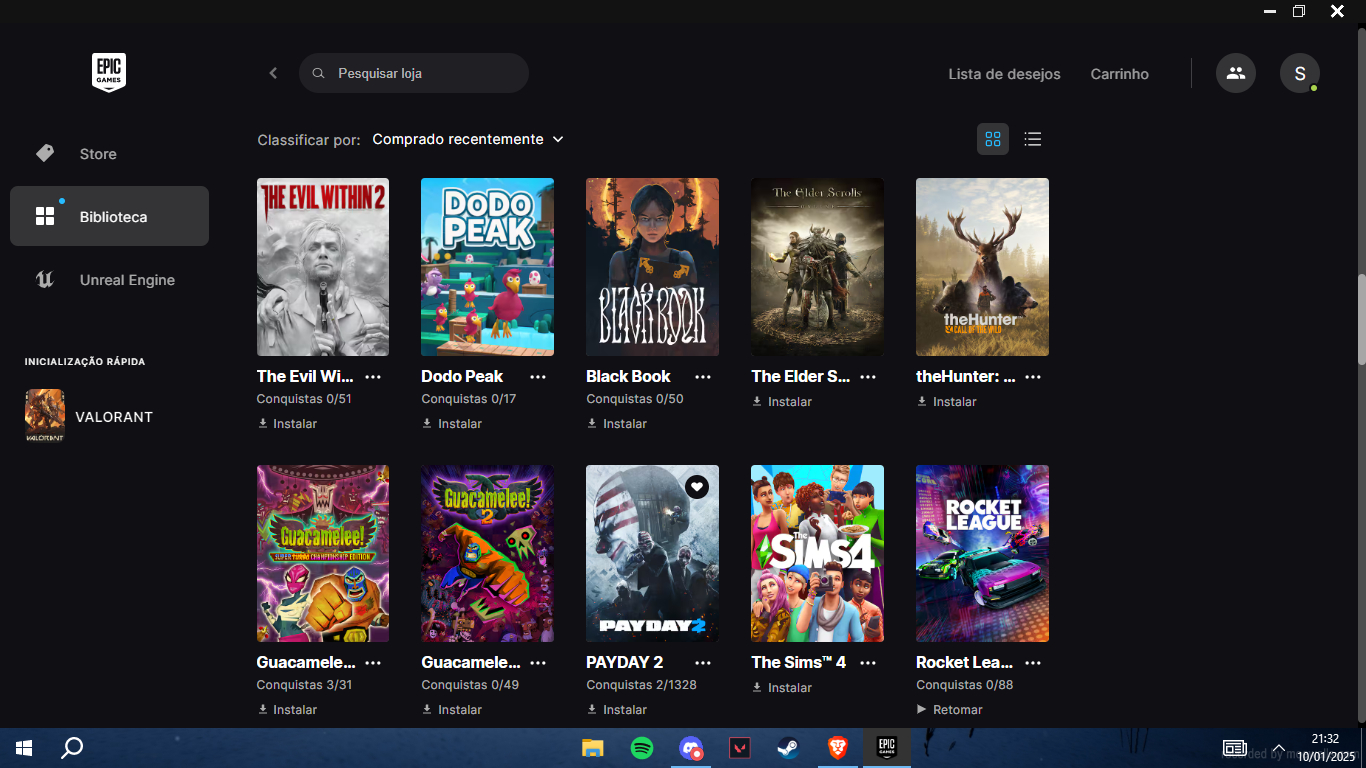
Task: Install The Sims 4
Action: (x=782, y=688)
